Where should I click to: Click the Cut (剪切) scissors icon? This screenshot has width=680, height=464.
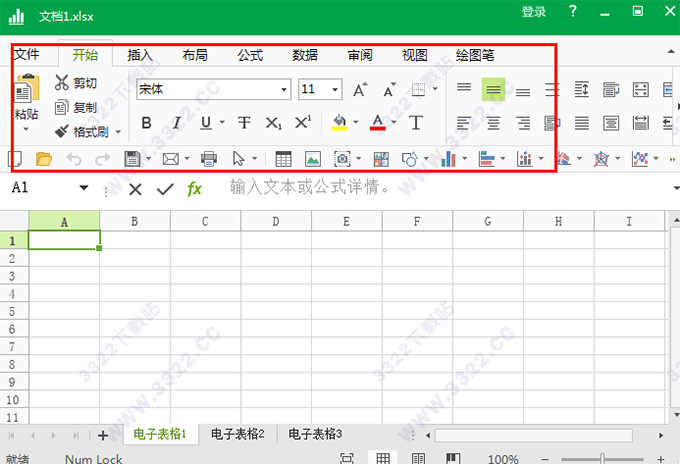[62, 82]
